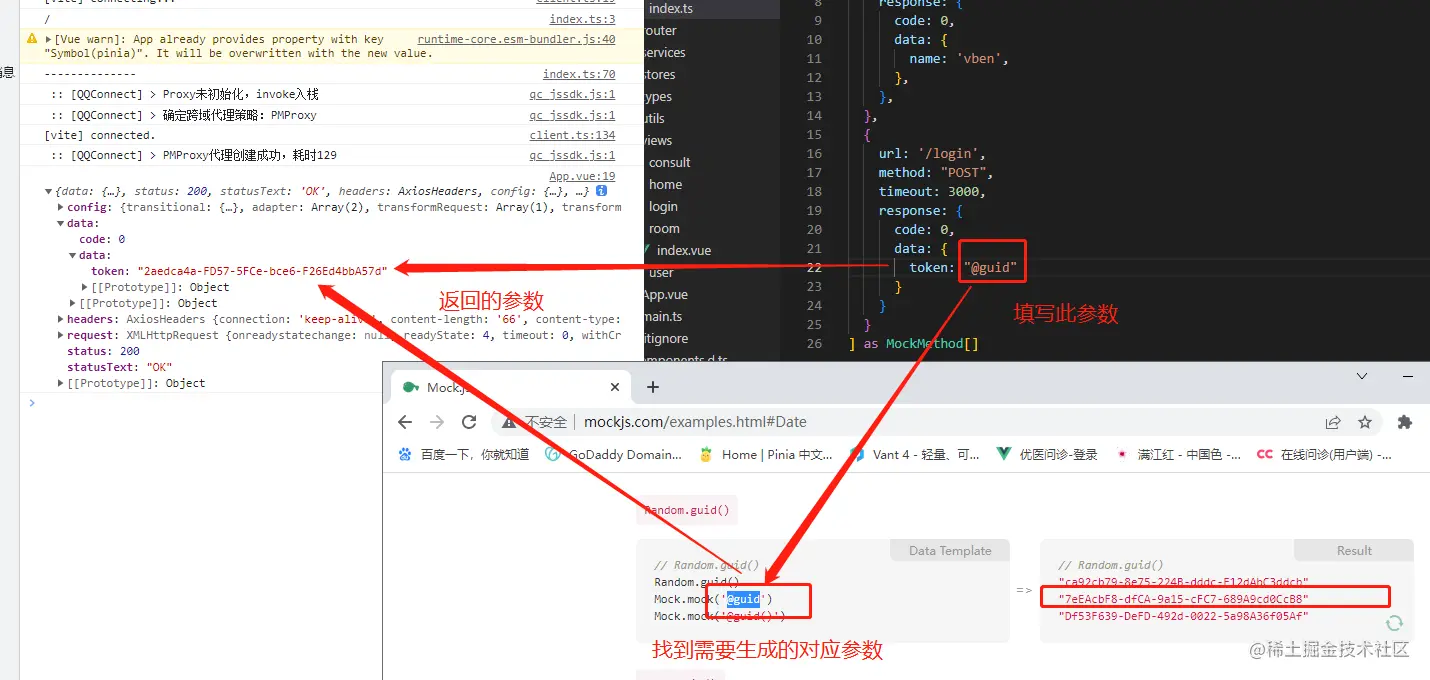Click the Vue warn yellow triangle icon

point(32,39)
